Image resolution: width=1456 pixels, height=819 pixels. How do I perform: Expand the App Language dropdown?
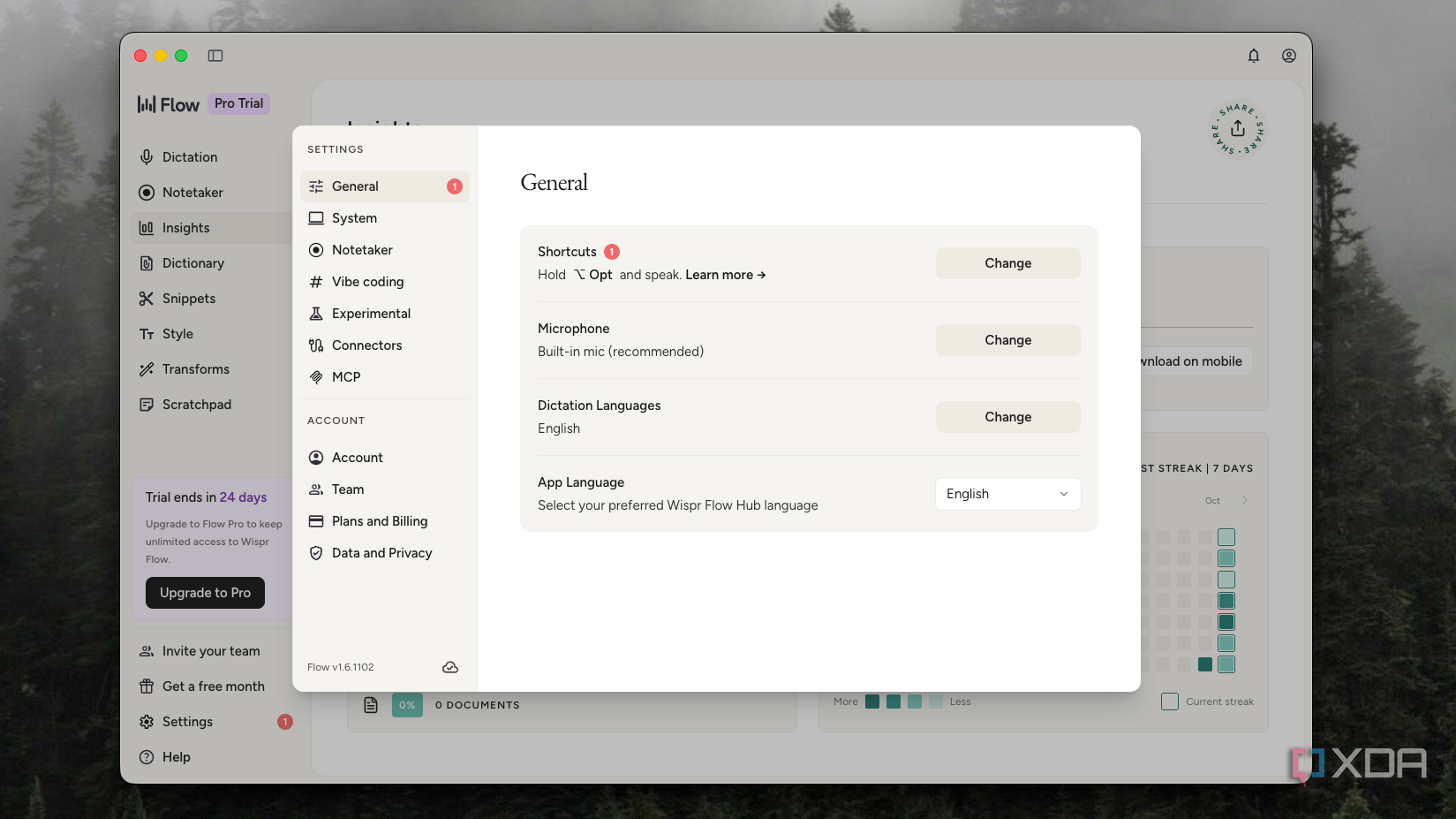pyautogui.click(x=1007, y=494)
